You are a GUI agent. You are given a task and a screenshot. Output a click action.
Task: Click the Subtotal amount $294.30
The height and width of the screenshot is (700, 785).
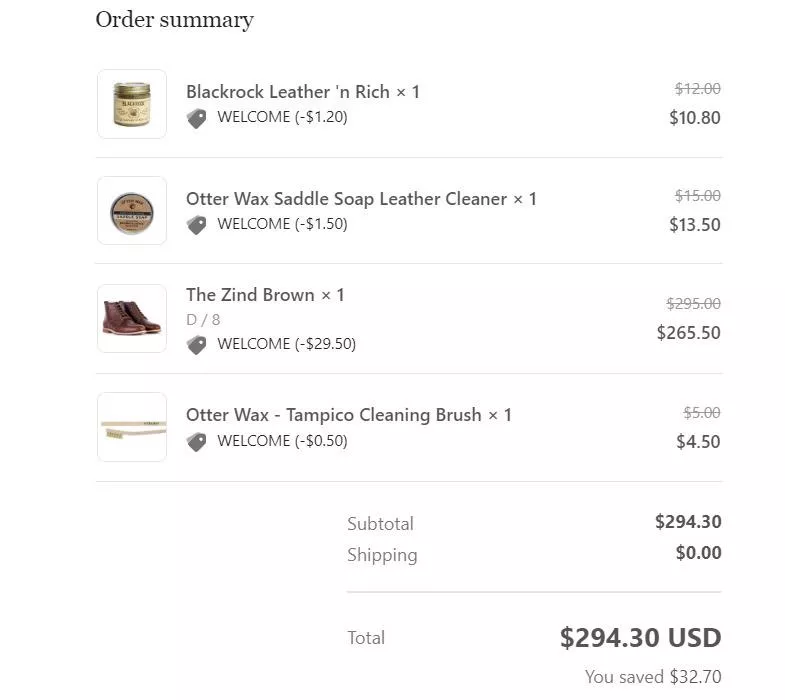[x=688, y=522]
